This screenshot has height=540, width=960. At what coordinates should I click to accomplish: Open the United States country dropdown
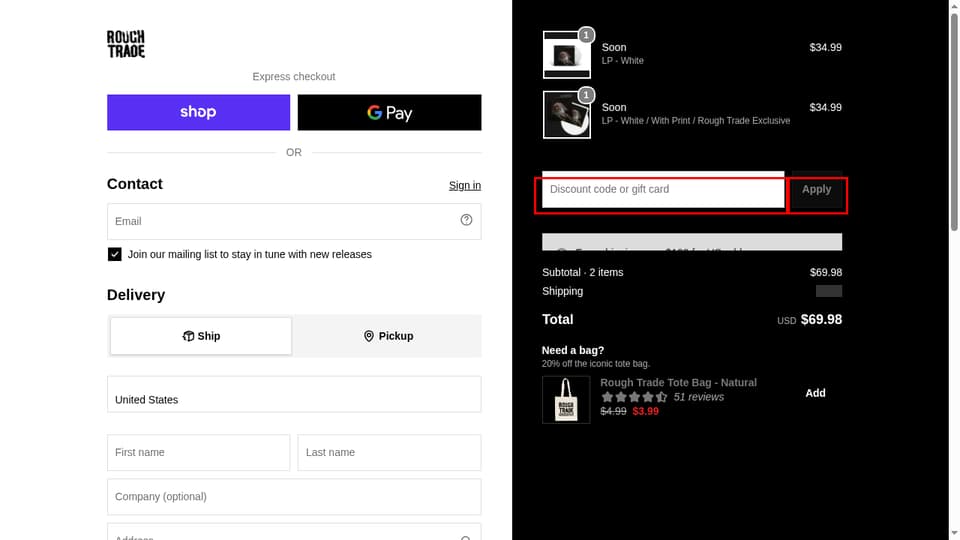coord(294,394)
